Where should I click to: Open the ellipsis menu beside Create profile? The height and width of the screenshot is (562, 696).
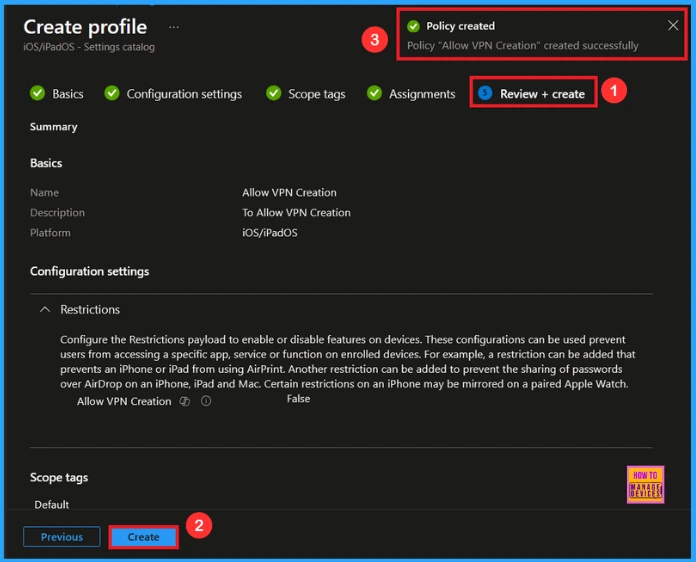tap(174, 27)
